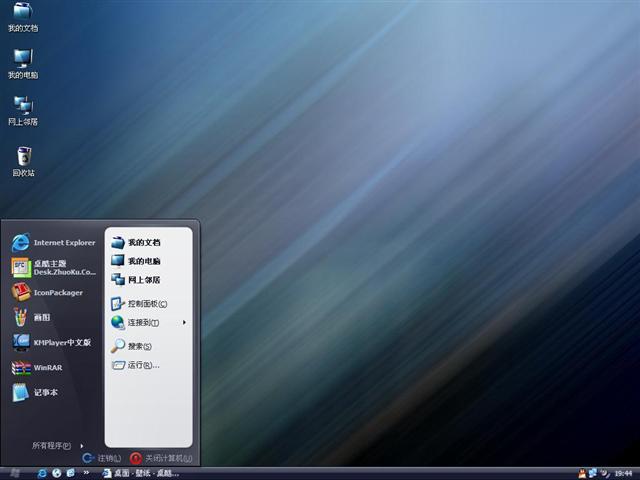
Task: Open 网上邻居 desktop icon
Action: [23, 111]
